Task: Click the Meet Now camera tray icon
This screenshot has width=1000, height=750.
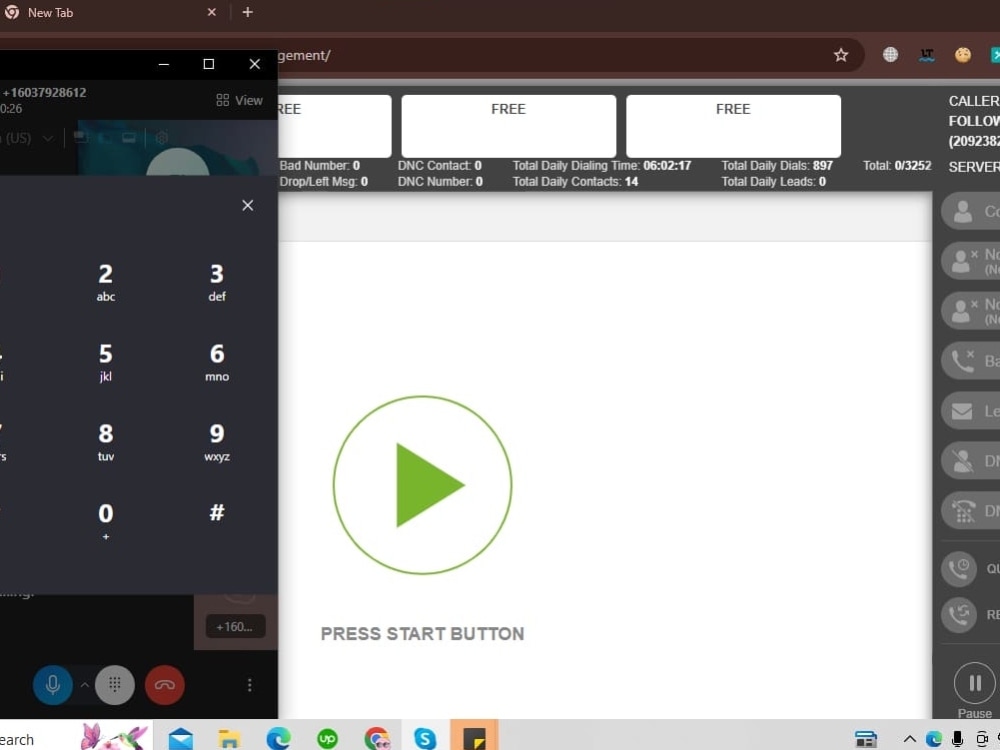Action: pos(982,739)
